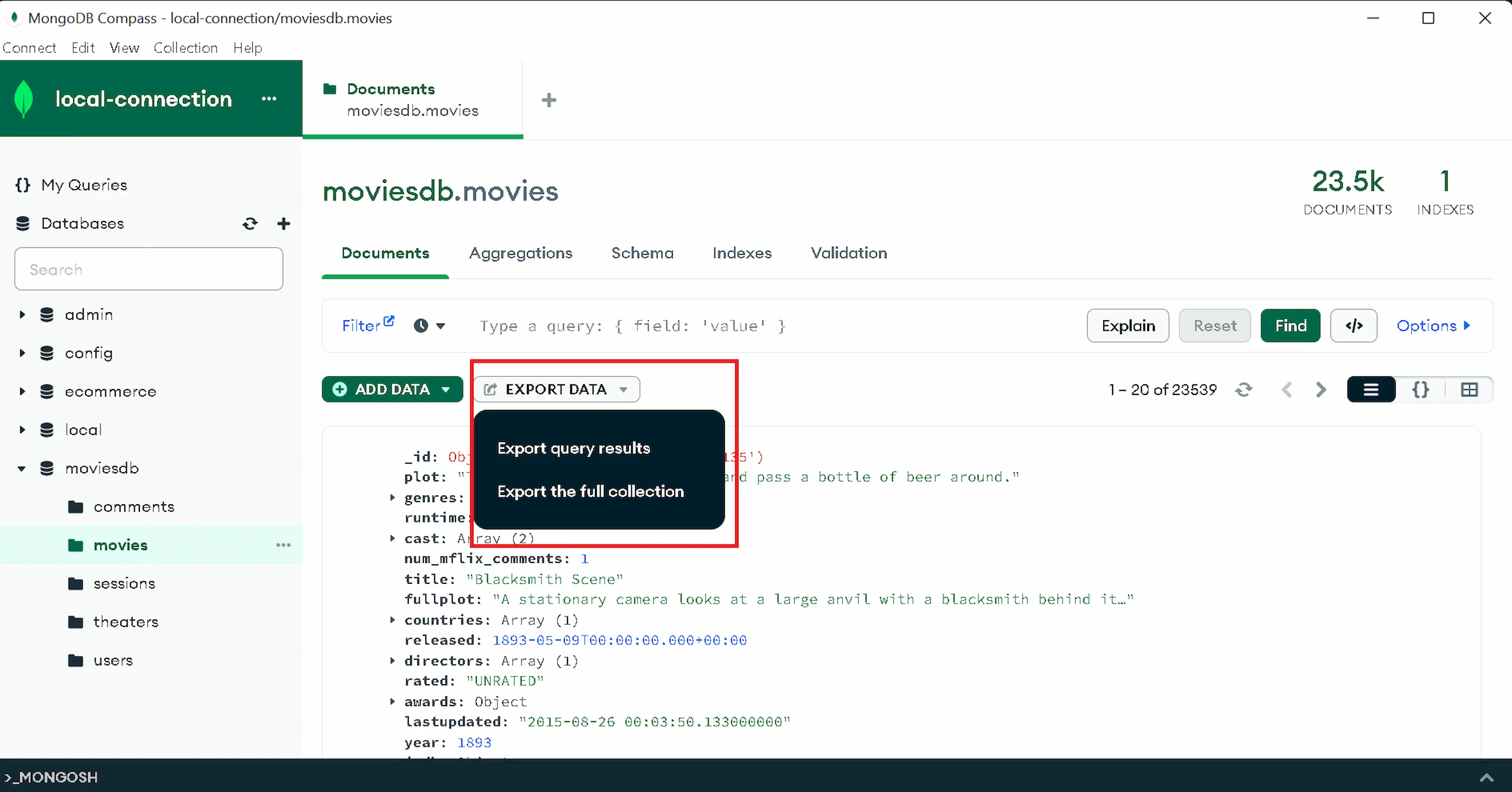The width and height of the screenshot is (1512, 792).
Task: Open the ADD DATA dropdown
Action: click(x=392, y=390)
